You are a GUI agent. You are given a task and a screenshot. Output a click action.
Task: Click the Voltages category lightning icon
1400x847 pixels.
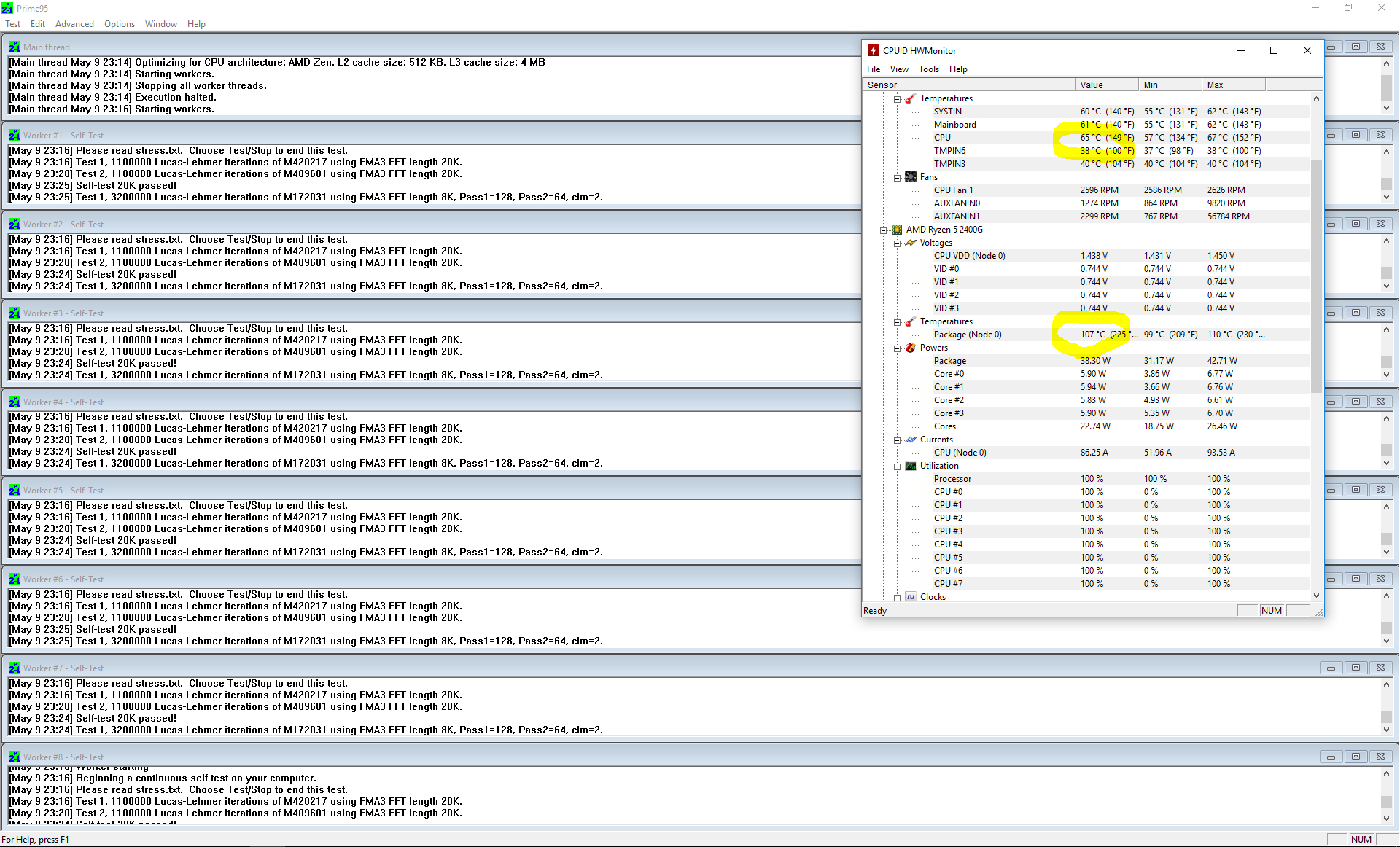(x=911, y=243)
